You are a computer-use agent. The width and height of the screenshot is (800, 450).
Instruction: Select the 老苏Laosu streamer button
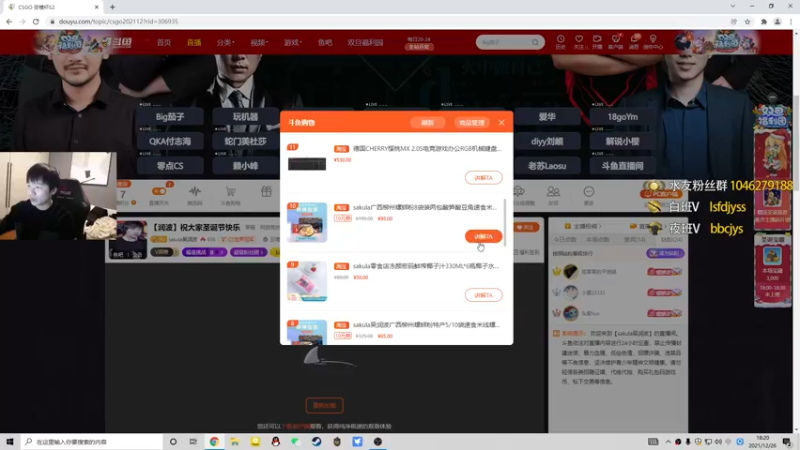pos(547,166)
